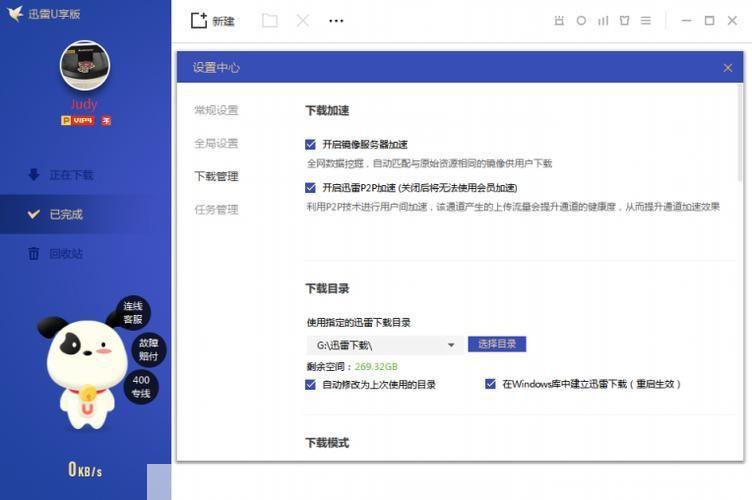The width and height of the screenshot is (752, 500).
Task: Click the Judy profile avatar
Action: point(85,65)
